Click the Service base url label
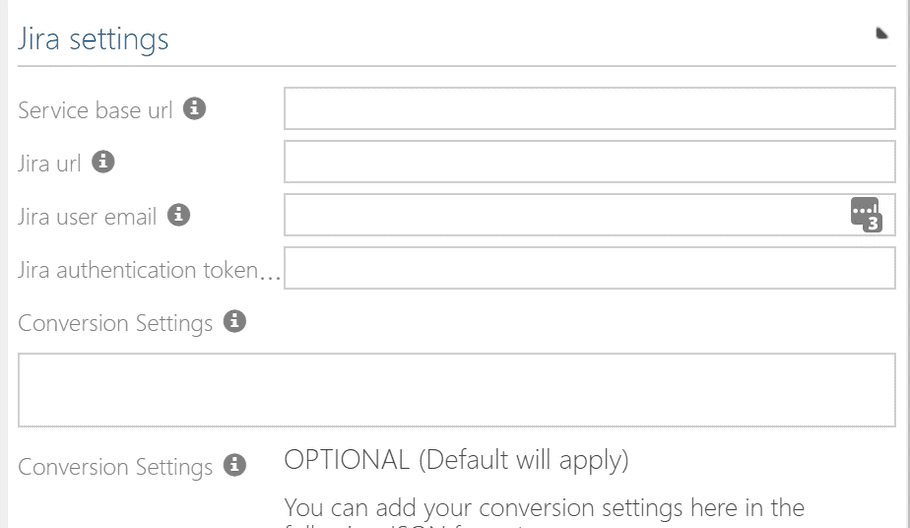This screenshot has height=528, width=910. [x=95, y=110]
